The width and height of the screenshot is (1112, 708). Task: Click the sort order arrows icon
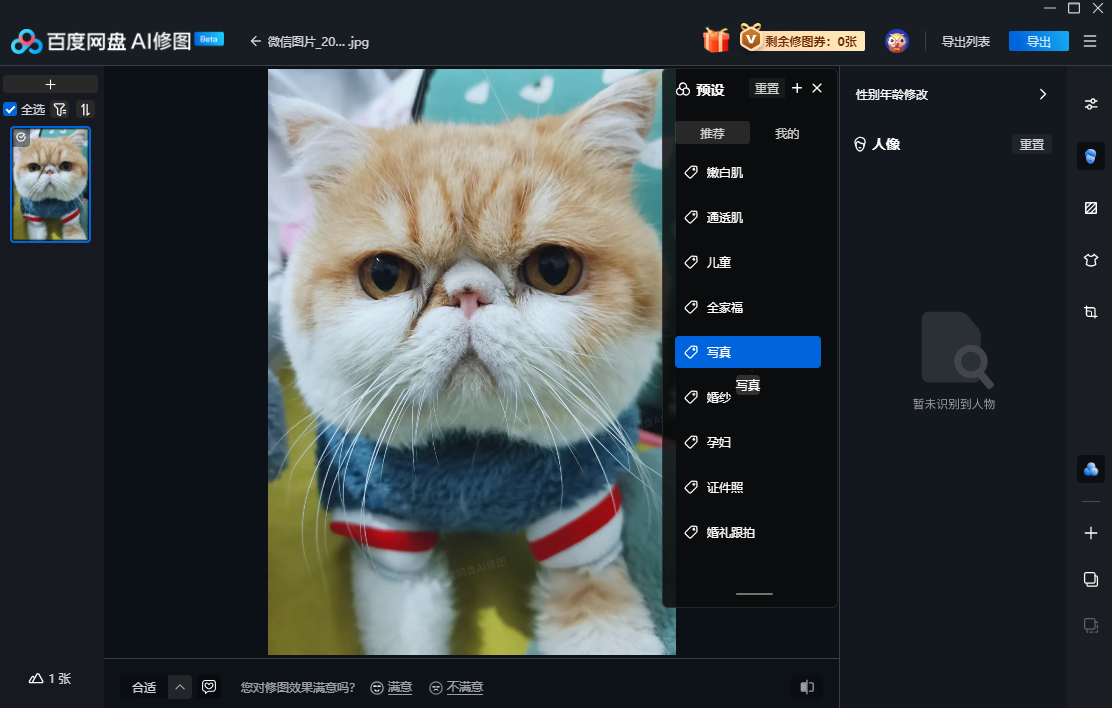point(86,110)
